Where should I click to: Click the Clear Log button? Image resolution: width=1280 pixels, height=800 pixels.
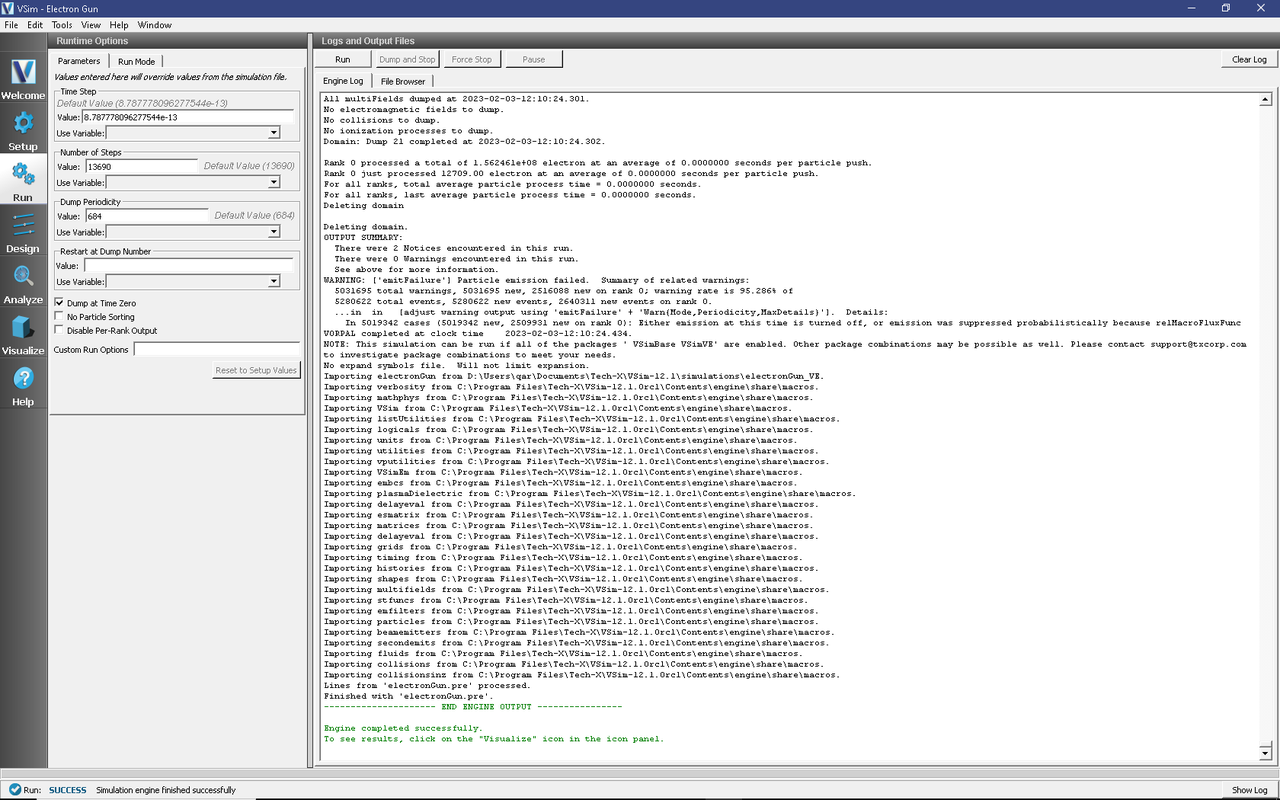(1248, 60)
